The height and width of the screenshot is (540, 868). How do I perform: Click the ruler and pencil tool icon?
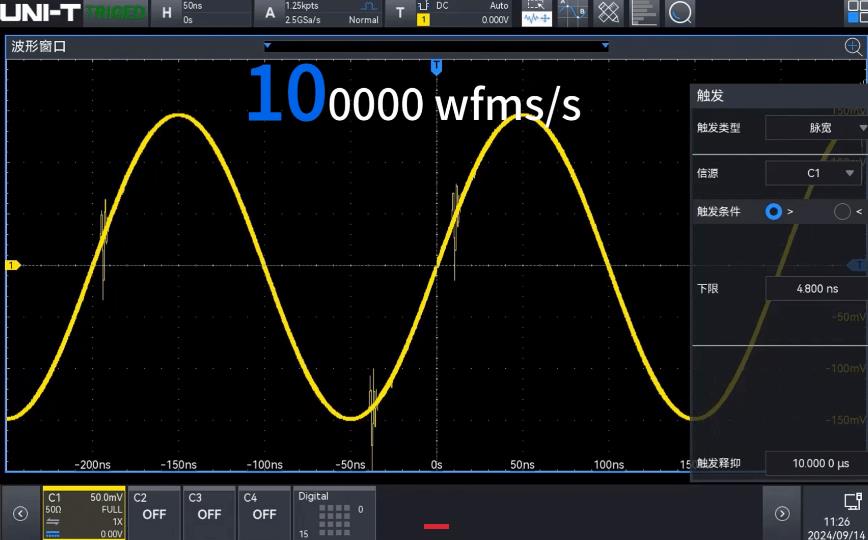[609, 13]
